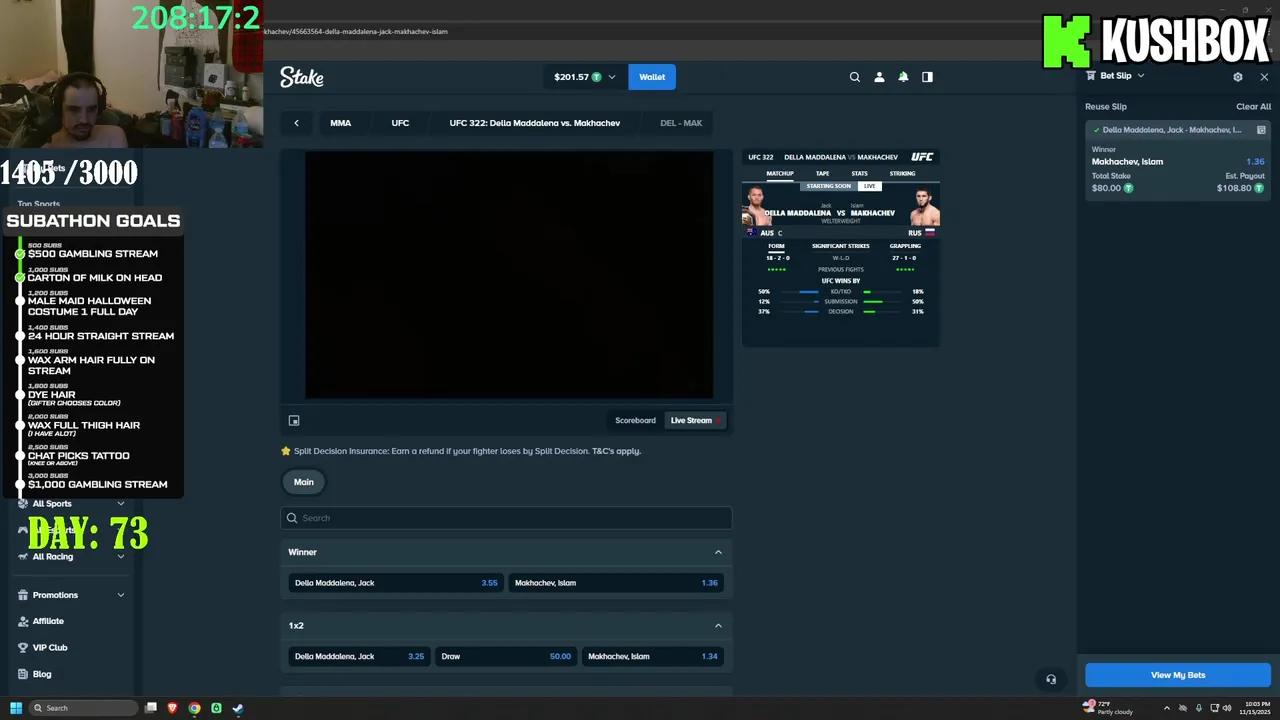The height and width of the screenshot is (720, 1280).
Task: Open the Affiliate icon in the sidebar
Action: 23,621
